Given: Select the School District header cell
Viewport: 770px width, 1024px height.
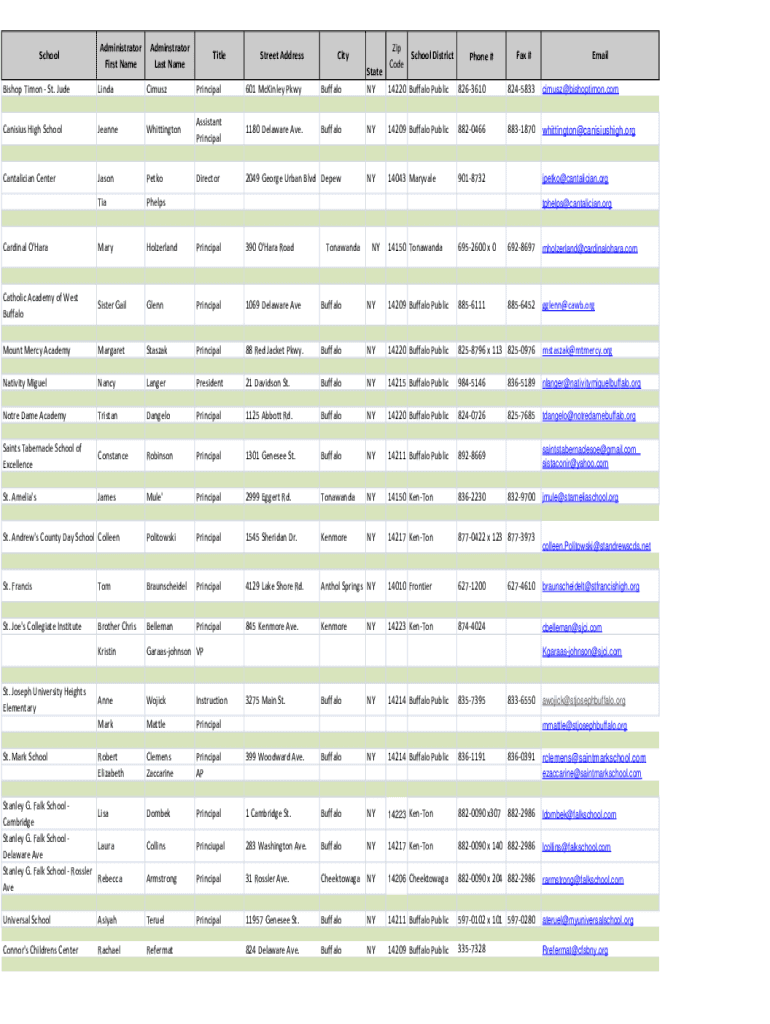Looking at the screenshot, I should [432, 56].
